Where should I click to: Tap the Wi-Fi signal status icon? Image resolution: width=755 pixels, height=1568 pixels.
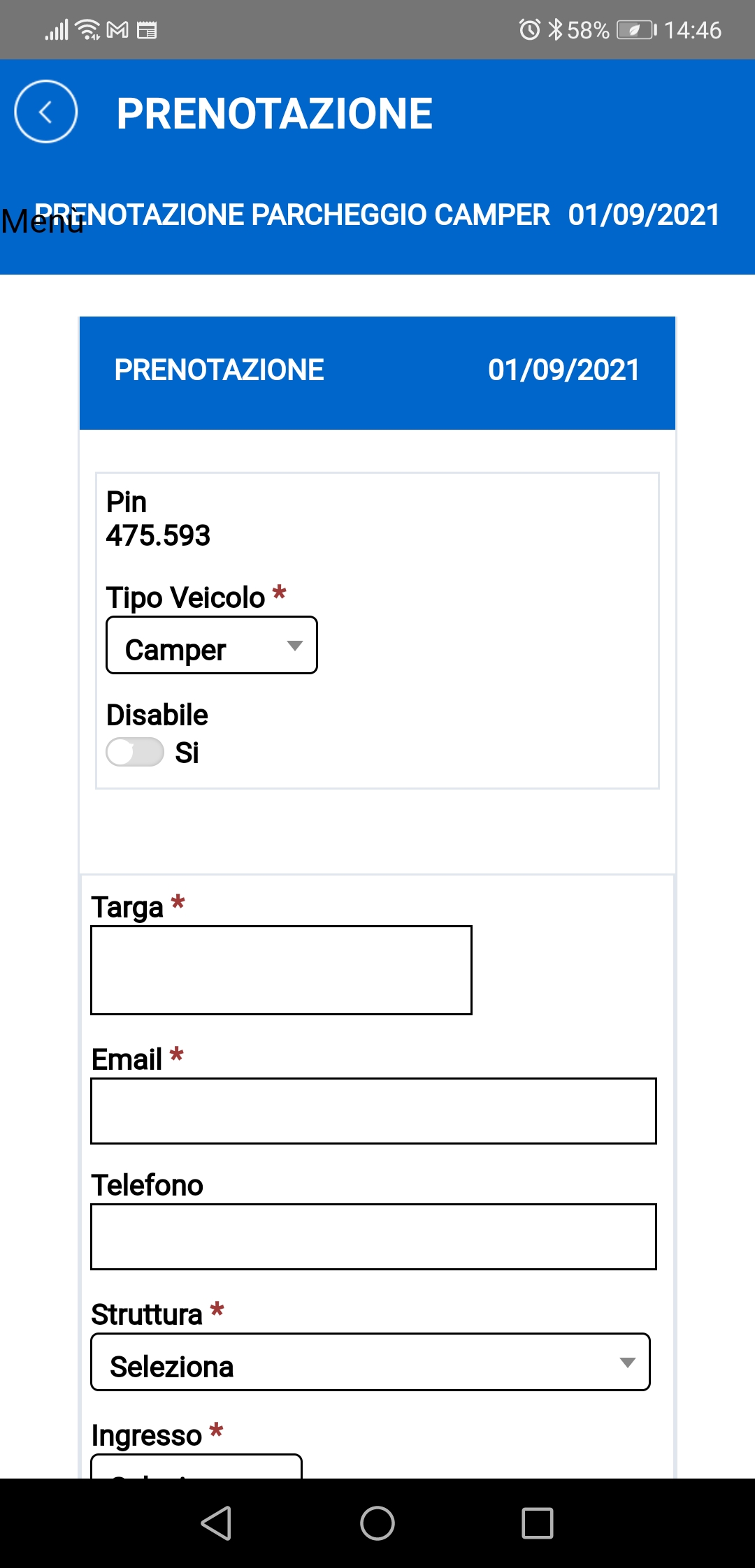(x=88, y=30)
